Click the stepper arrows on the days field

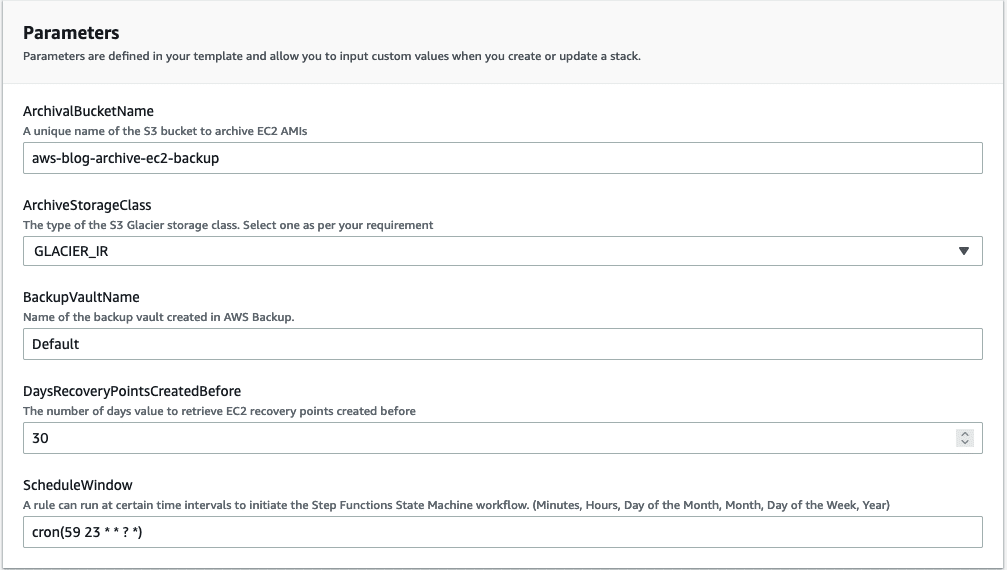(x=965, y=438)
